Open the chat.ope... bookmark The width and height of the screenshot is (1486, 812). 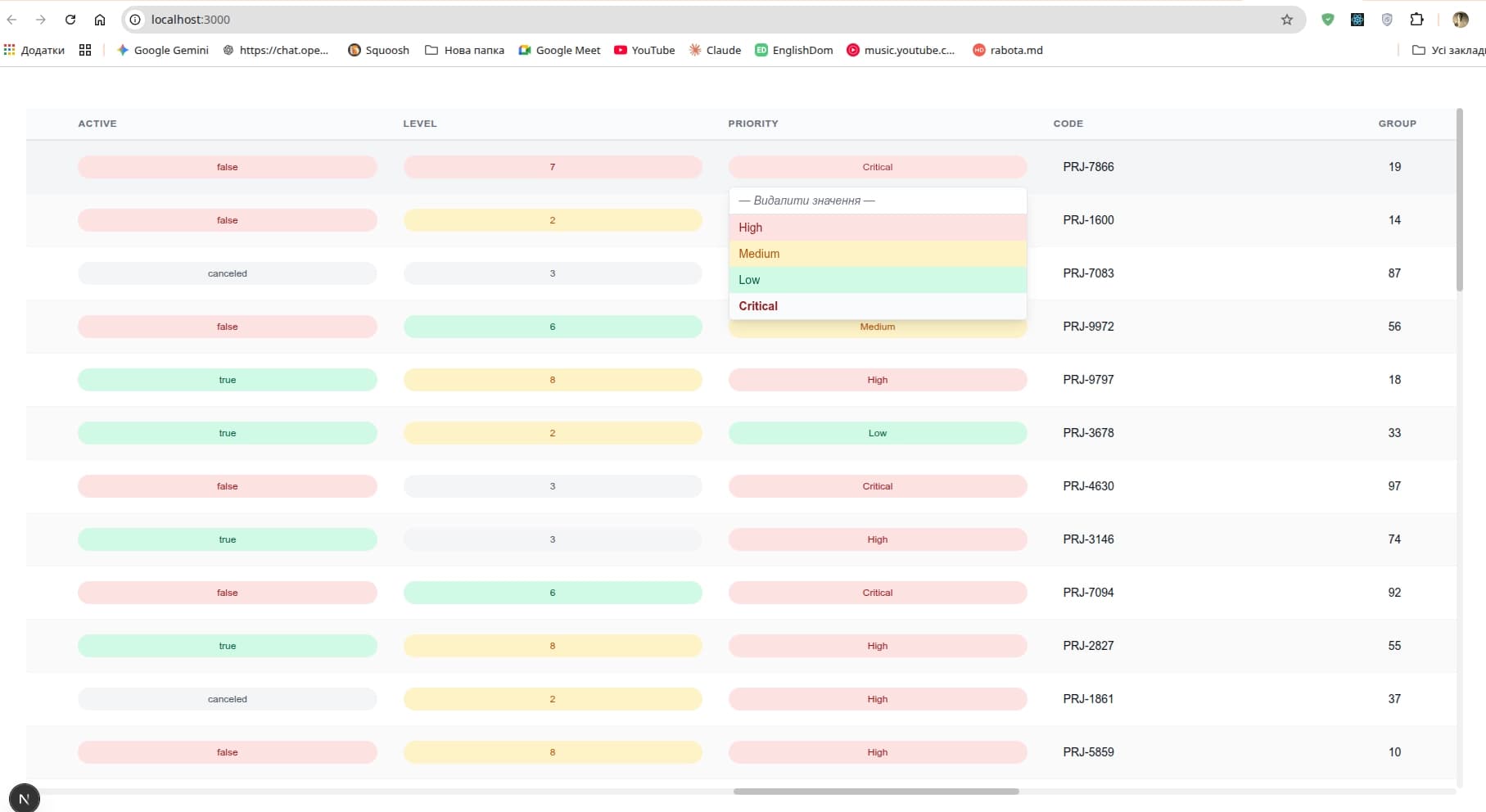point(276,50)
